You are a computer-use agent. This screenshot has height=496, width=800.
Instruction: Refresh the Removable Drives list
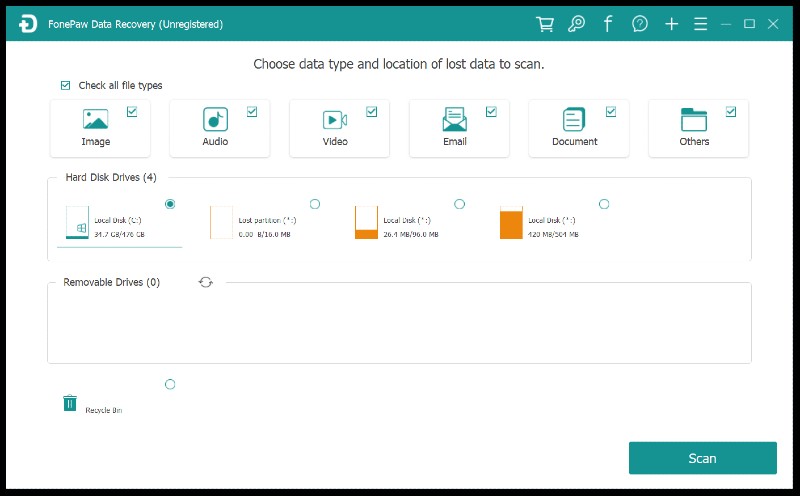[206, 282]
